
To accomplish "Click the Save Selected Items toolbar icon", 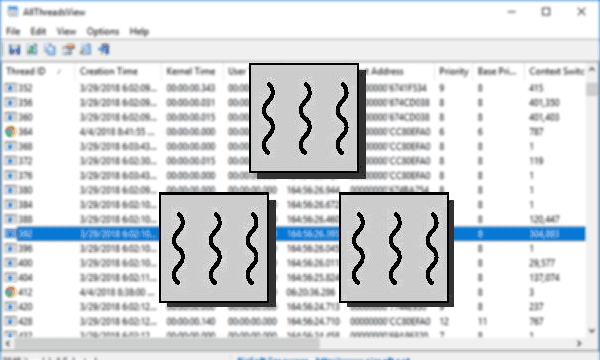I will [x=14, y=49].
